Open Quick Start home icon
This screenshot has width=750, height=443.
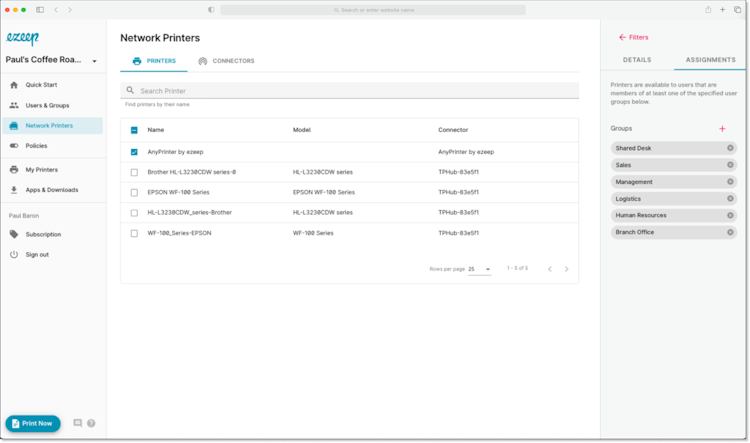click(x=14, y=85)
